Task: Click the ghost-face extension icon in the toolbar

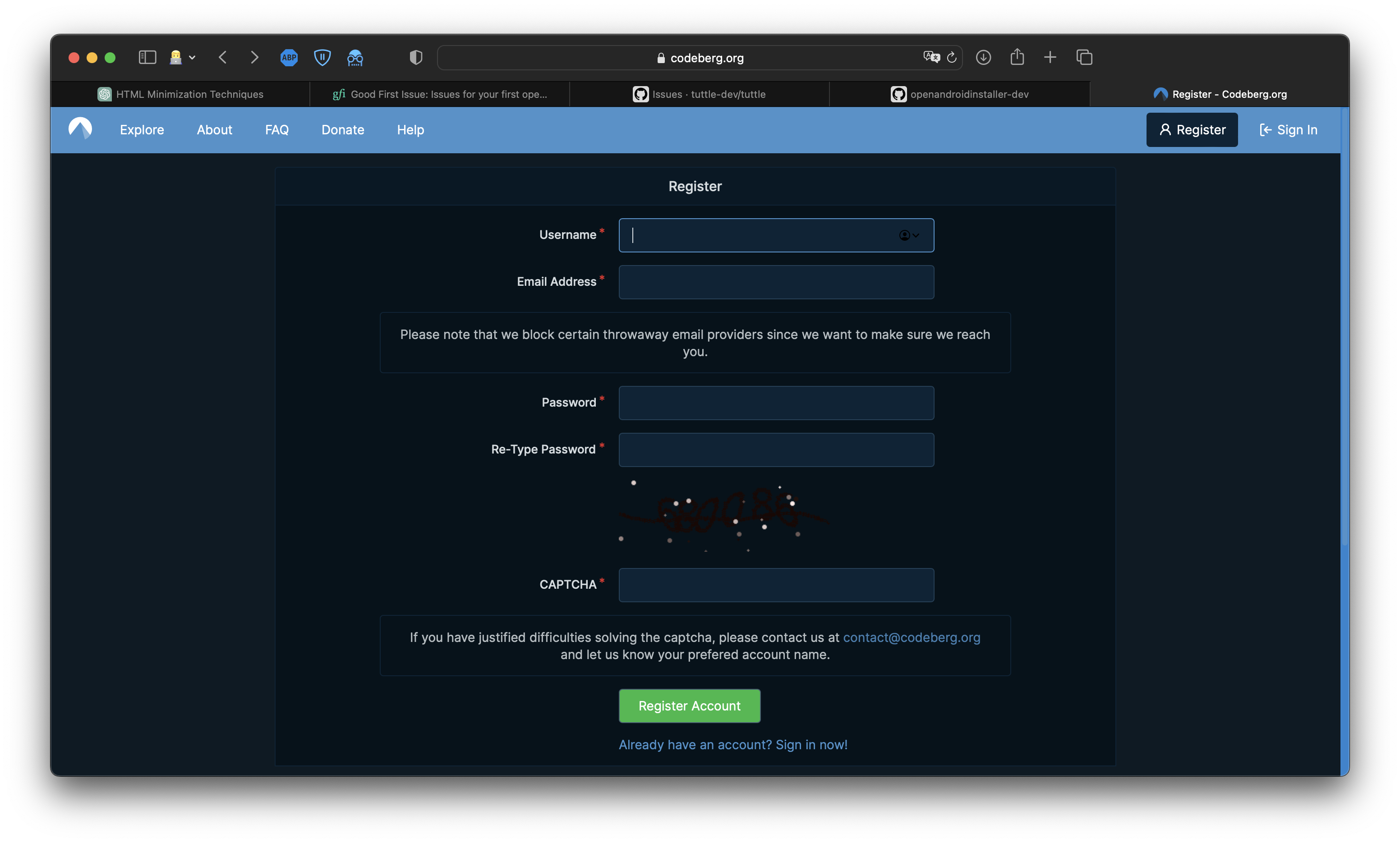Action: tap(355, 57)
